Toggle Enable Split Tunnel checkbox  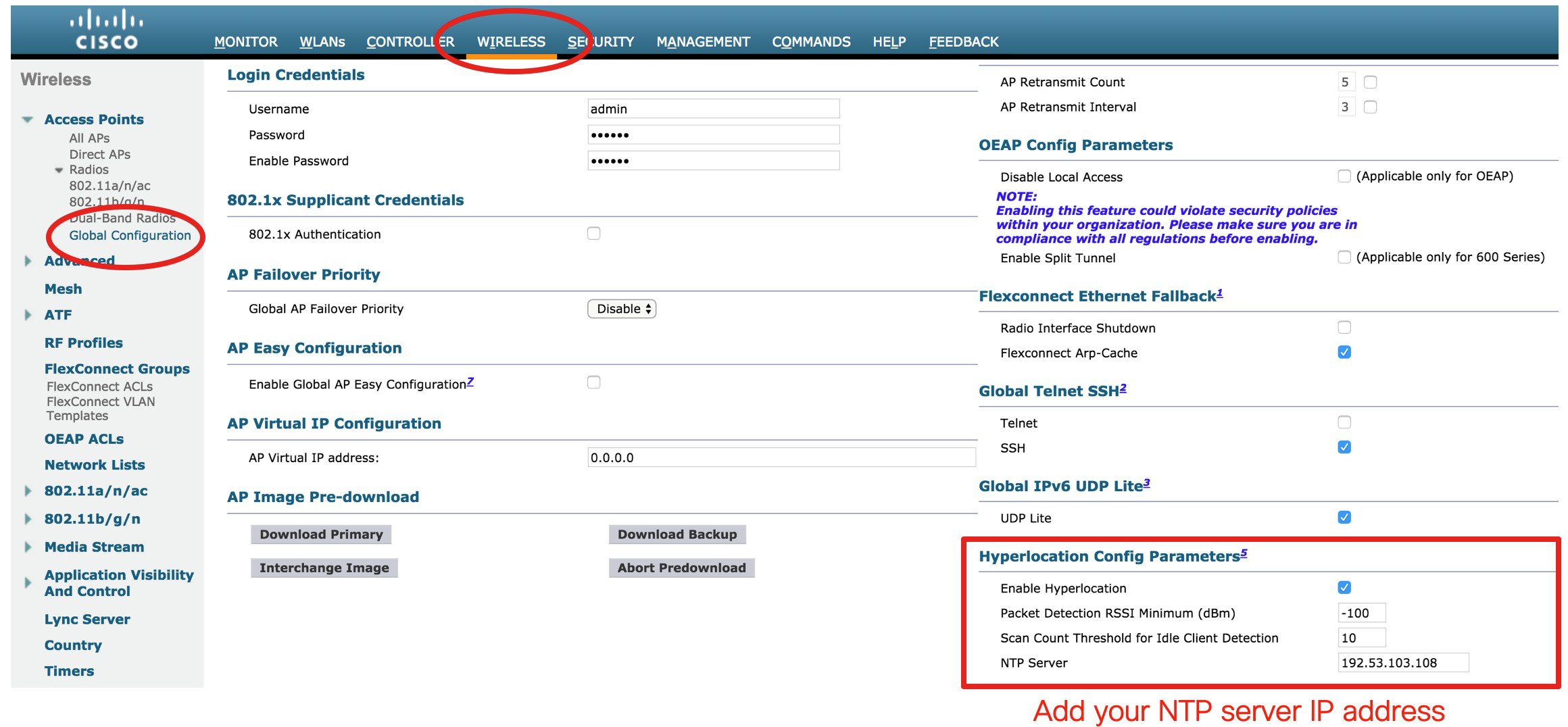1344,257
